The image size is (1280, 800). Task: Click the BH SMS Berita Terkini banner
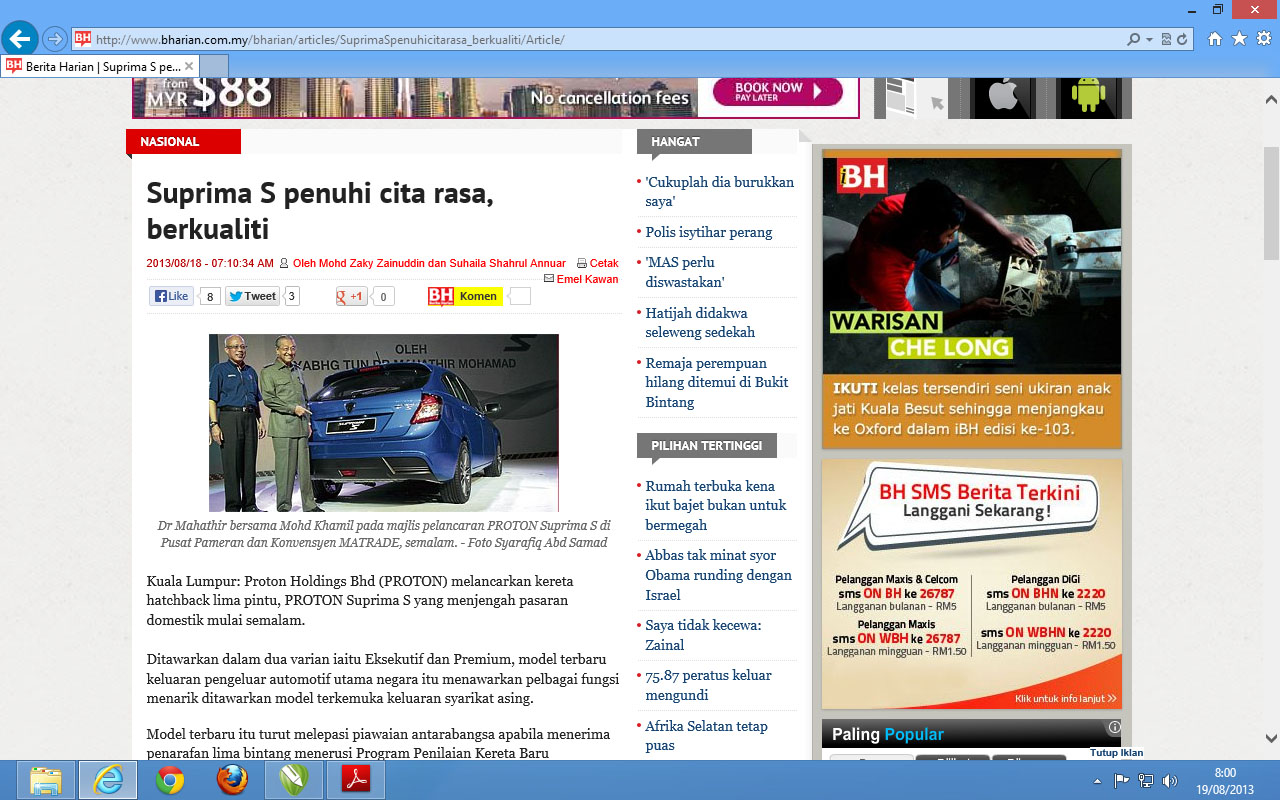click(x=972, y=584)
